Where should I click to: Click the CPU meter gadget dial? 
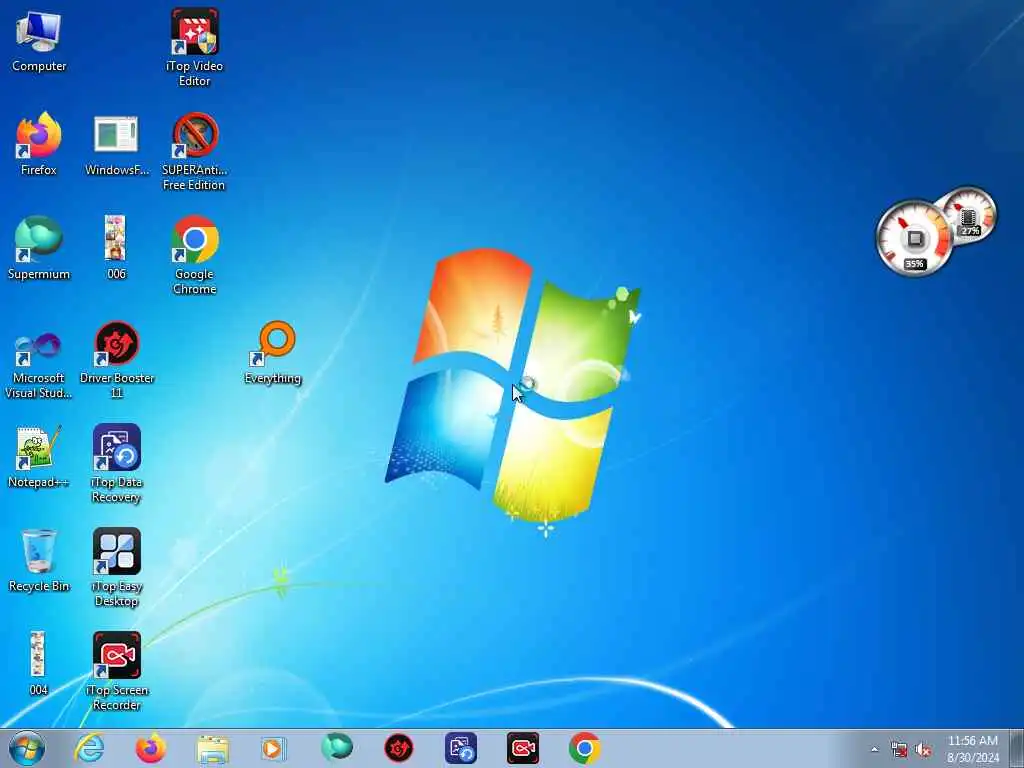click(x=914, y=238)
